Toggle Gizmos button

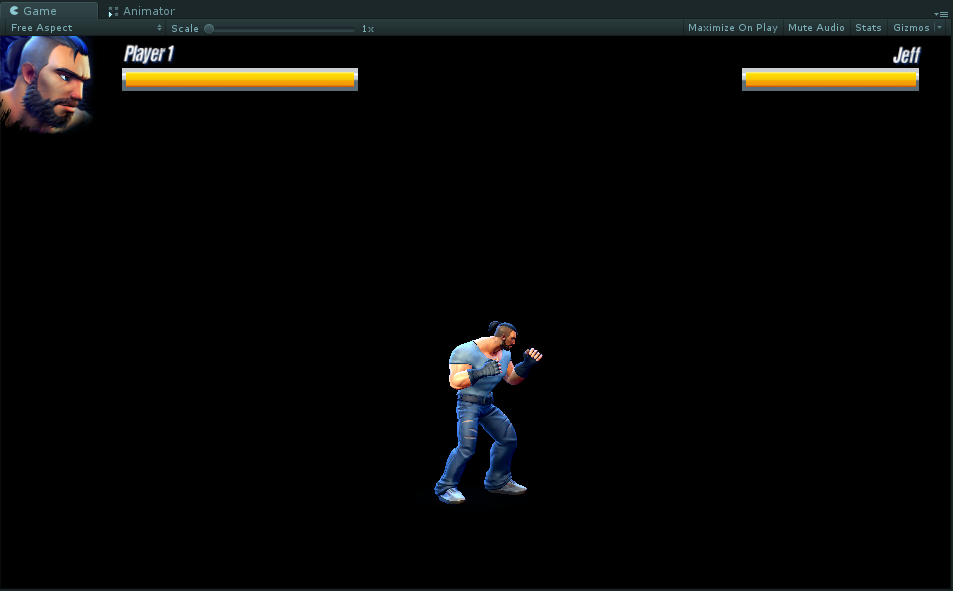(x=910, y=28)
